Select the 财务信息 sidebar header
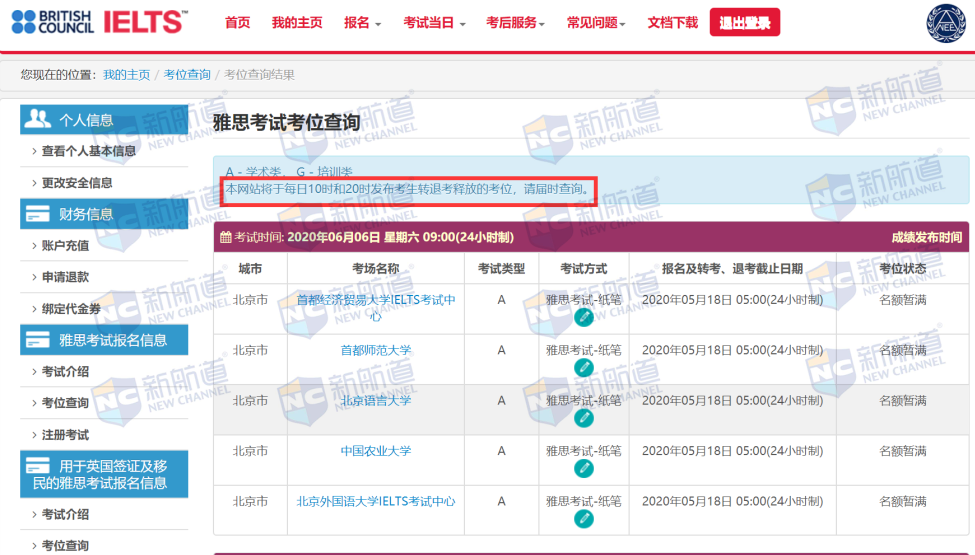This screenshot has width=975, height=555. click(x=104, y=214)
